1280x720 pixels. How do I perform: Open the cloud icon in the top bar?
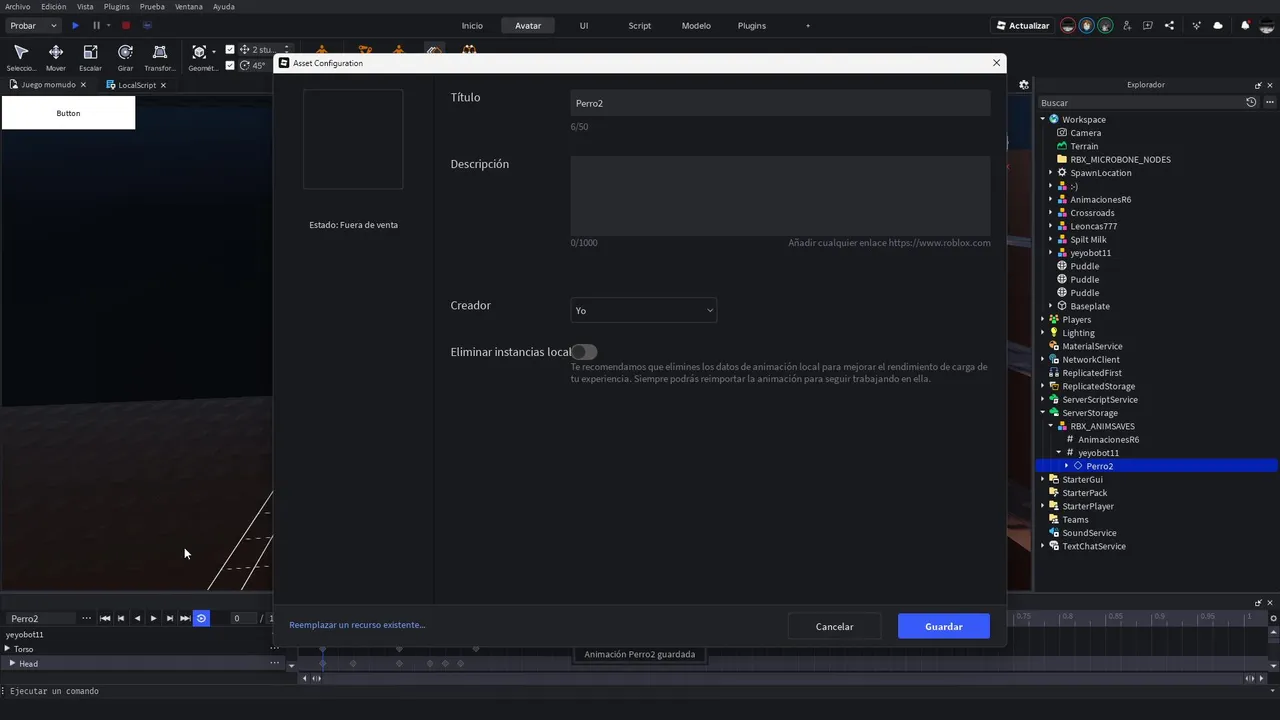point(1218,25)
